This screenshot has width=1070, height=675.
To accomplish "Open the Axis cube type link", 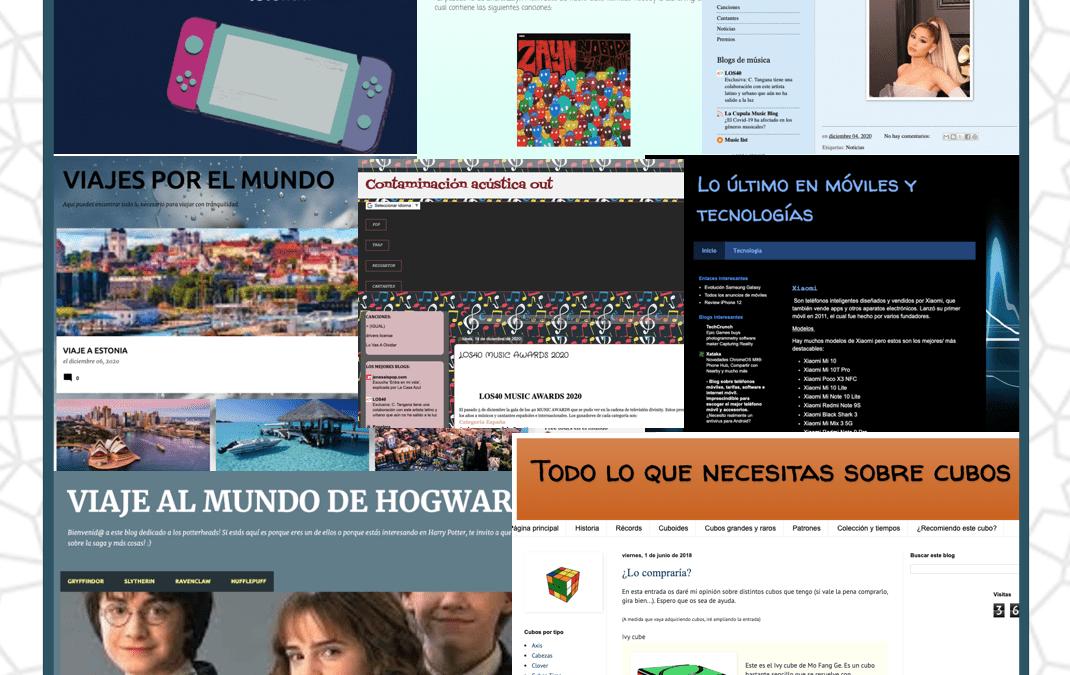I will coord(537,646).
